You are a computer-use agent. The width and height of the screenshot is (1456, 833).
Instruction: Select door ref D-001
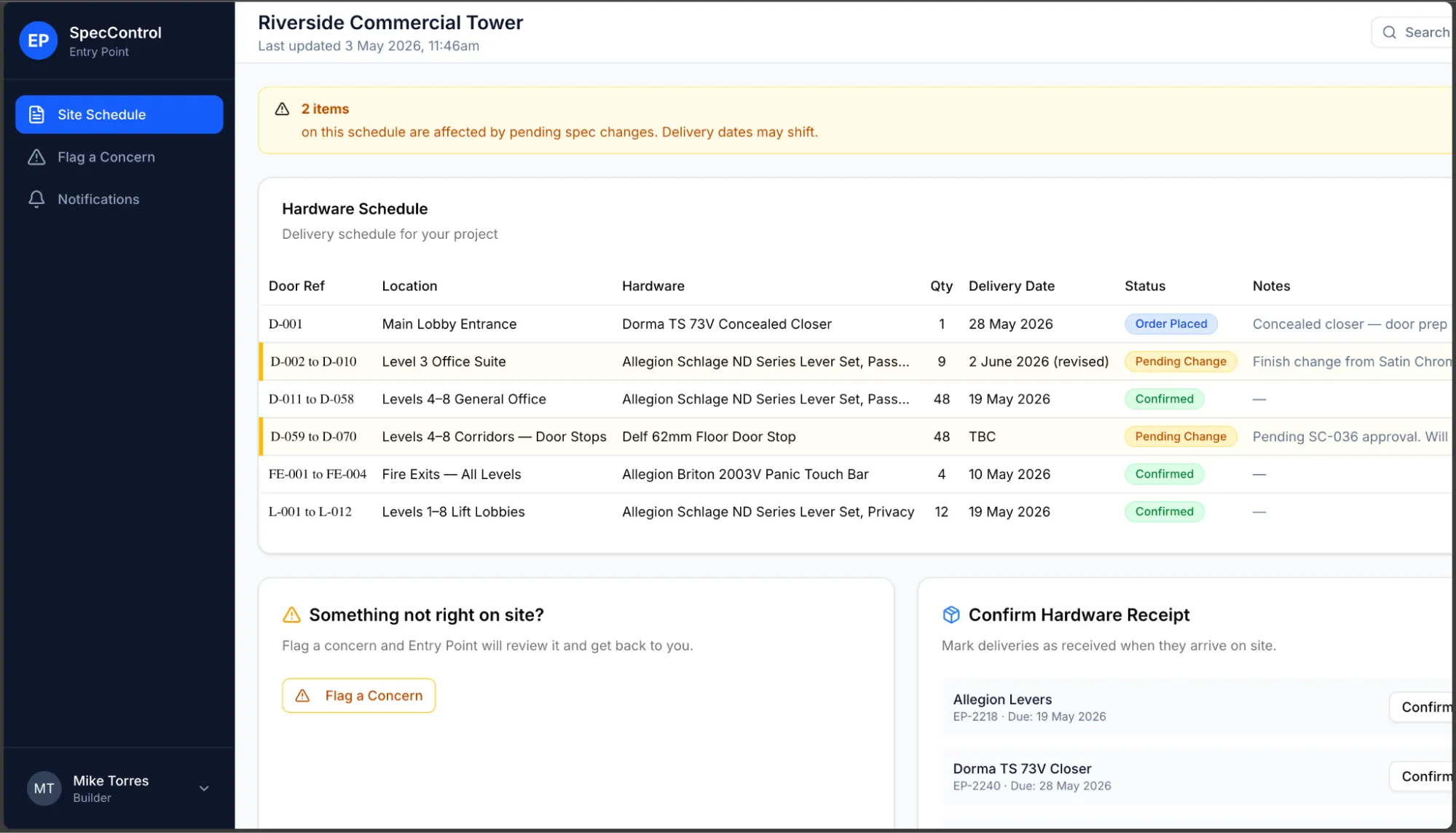point(286,324)
